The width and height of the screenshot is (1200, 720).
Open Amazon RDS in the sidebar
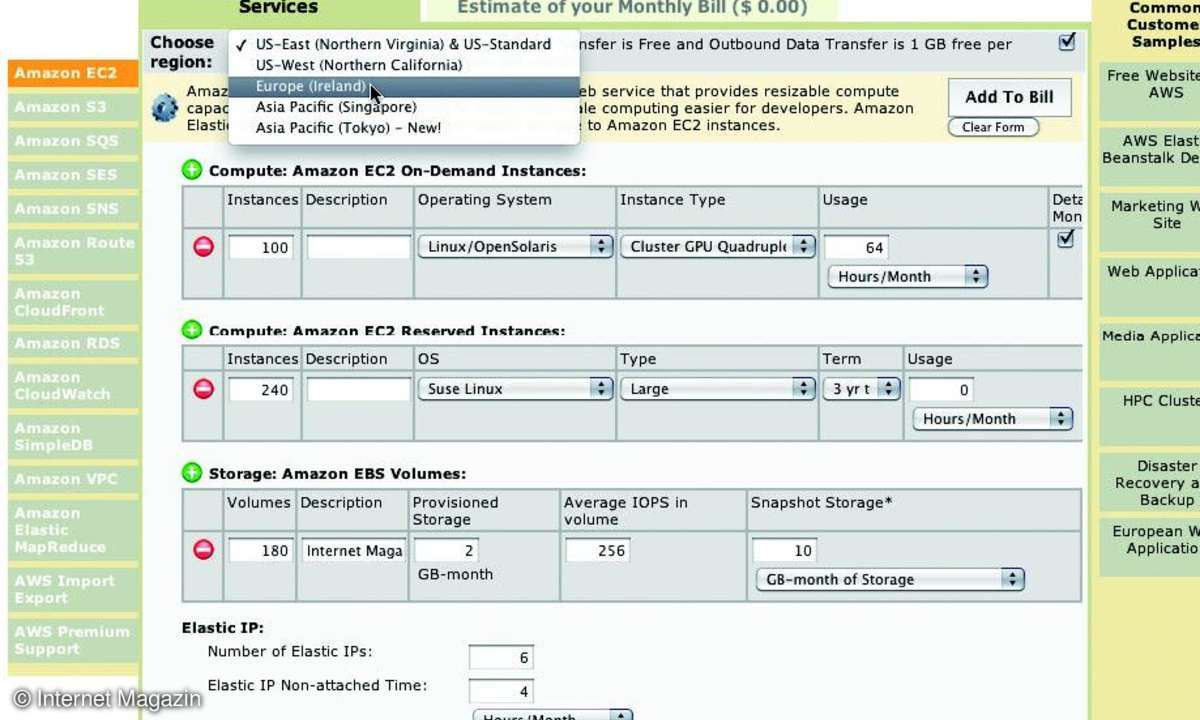pos(73,343)
